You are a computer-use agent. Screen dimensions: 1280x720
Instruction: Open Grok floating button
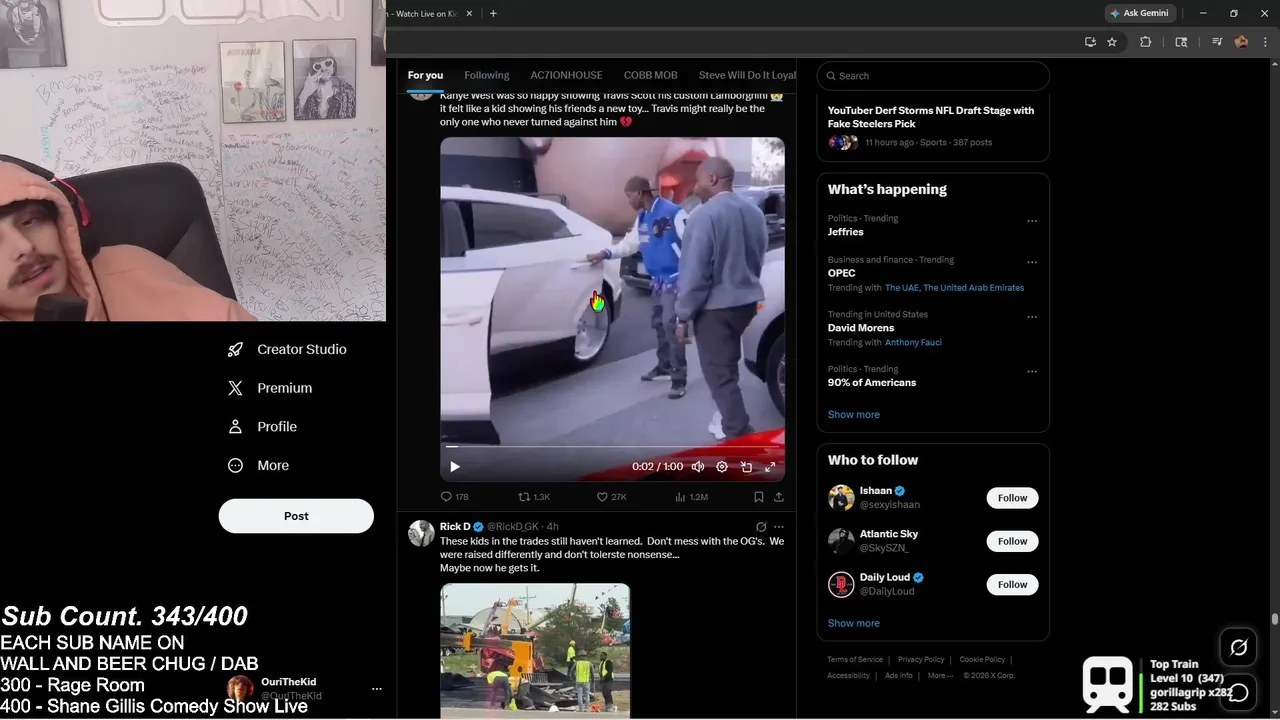point(1238,648)
